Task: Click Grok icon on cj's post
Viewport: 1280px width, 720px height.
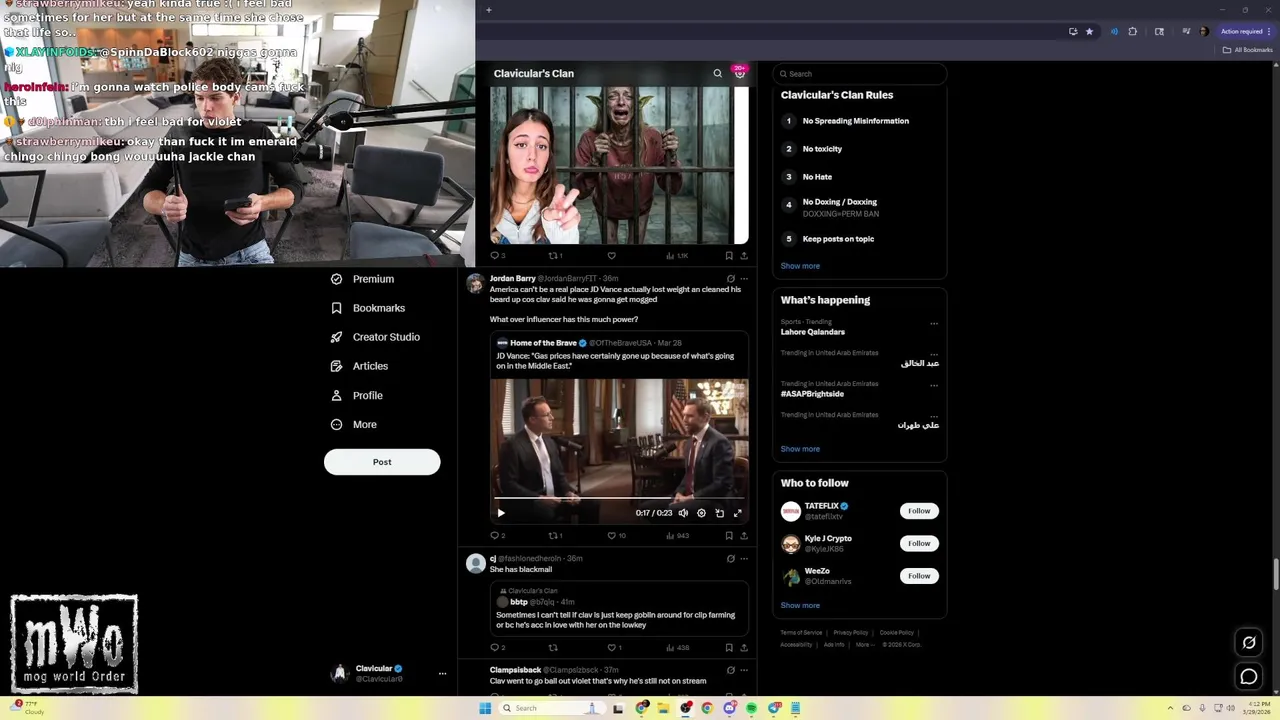Action: [x=730, y=559]
